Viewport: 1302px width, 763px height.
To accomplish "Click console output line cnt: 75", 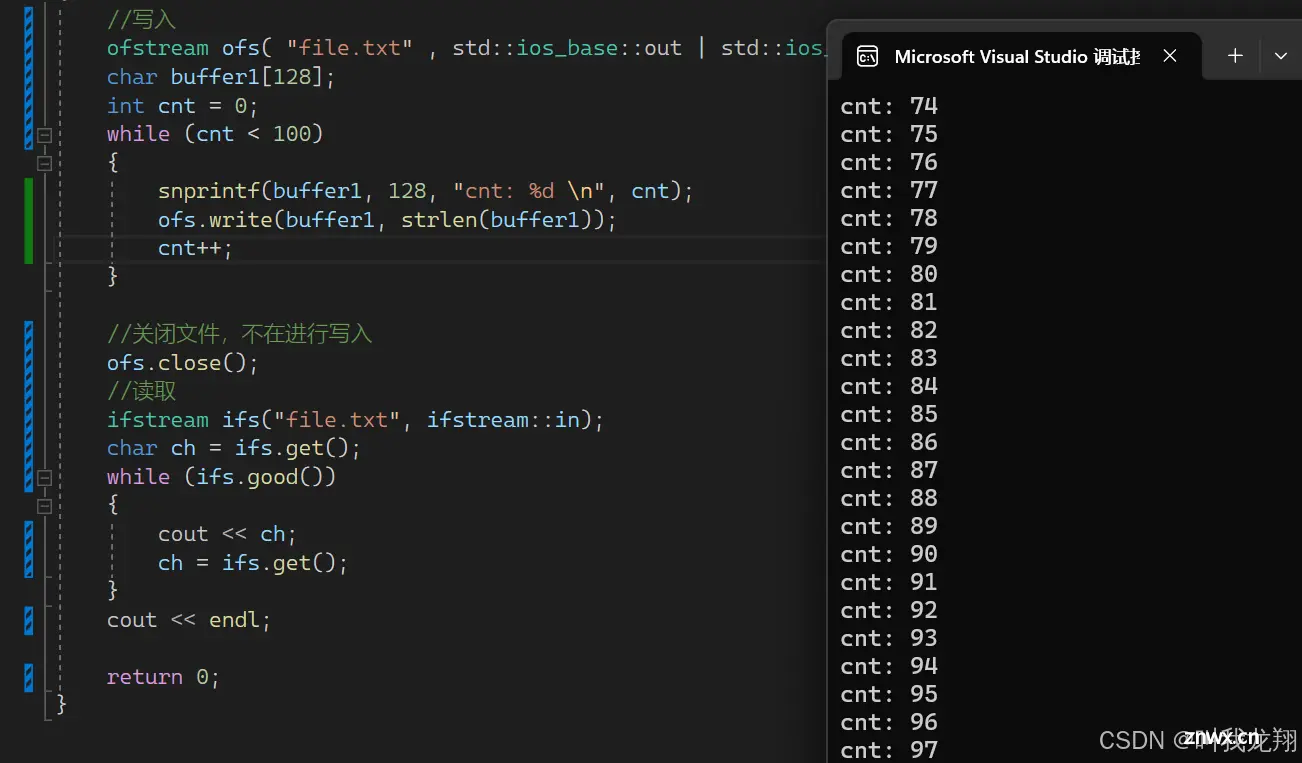I will click(889, 134).
